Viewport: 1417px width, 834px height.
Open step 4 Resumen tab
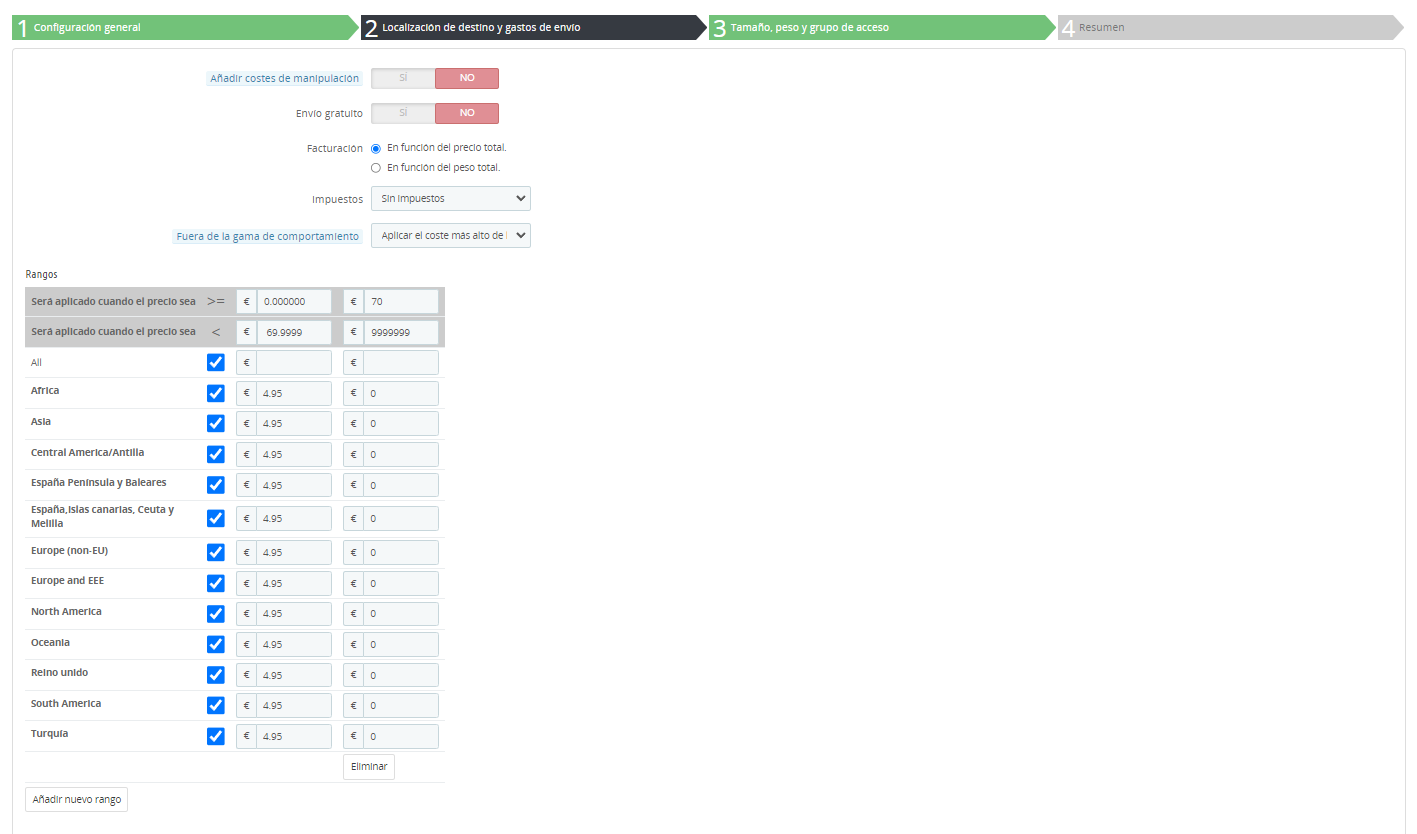pos(1231,28)
